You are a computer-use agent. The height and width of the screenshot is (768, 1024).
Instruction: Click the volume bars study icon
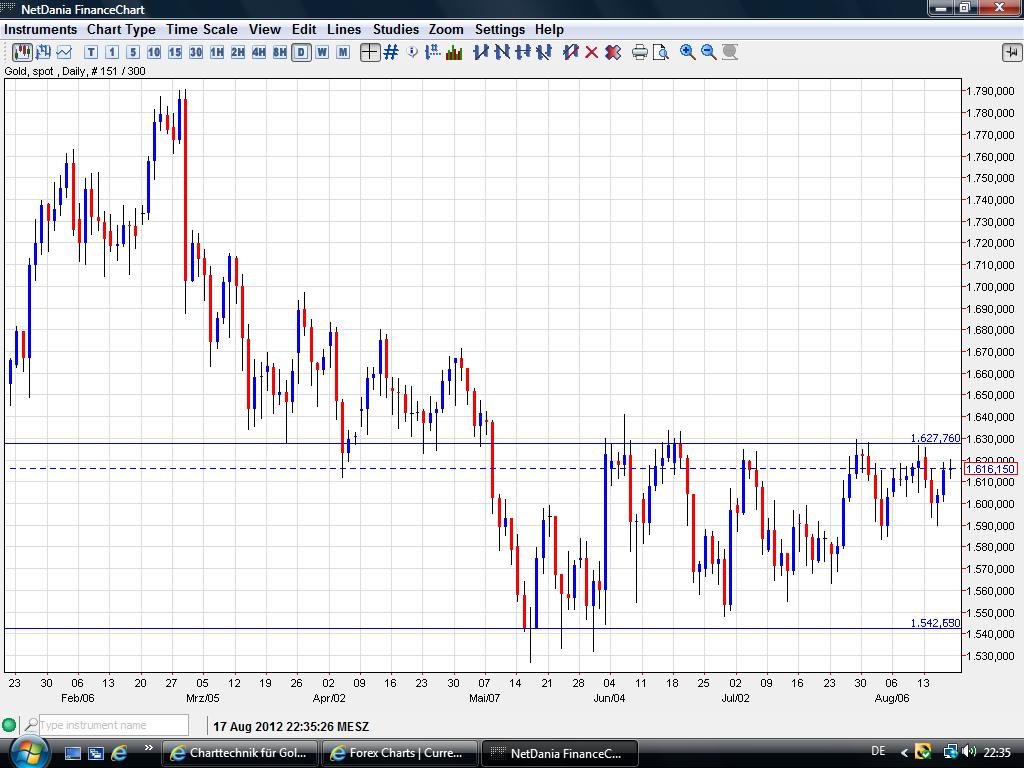pyautogui.click(x=454, y=52)
